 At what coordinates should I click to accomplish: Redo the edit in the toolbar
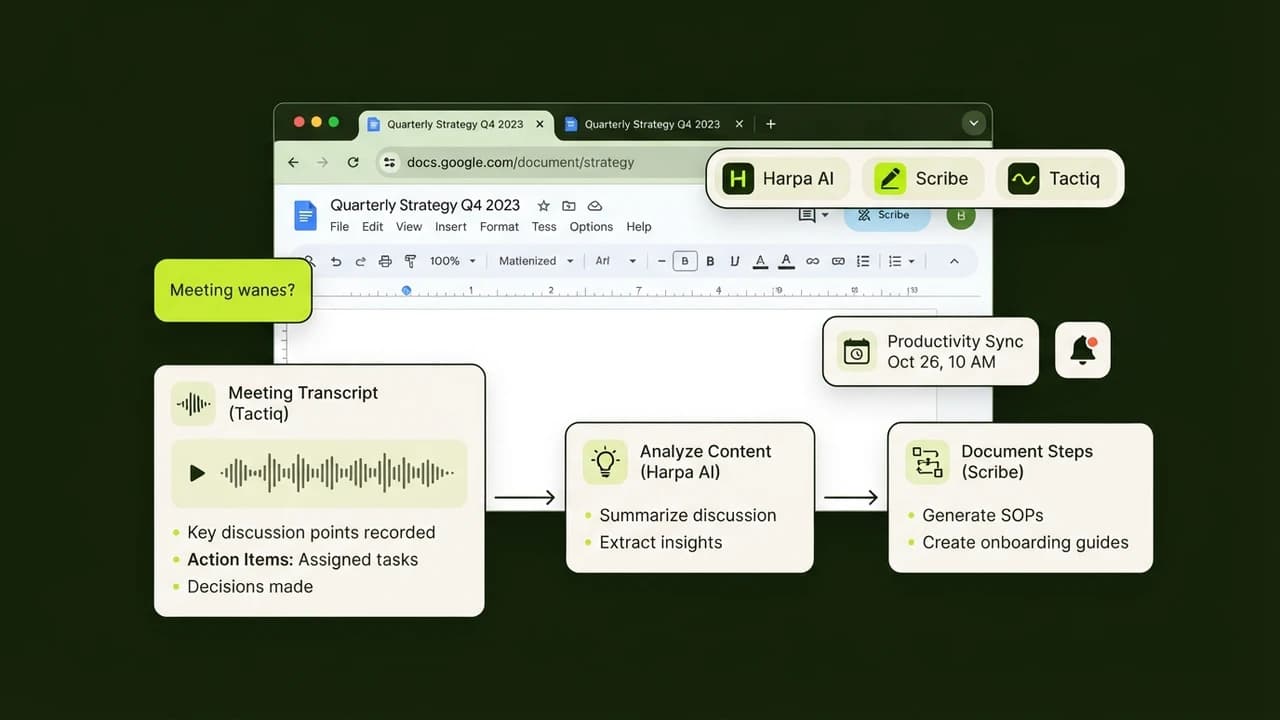[x=361, y=261]
